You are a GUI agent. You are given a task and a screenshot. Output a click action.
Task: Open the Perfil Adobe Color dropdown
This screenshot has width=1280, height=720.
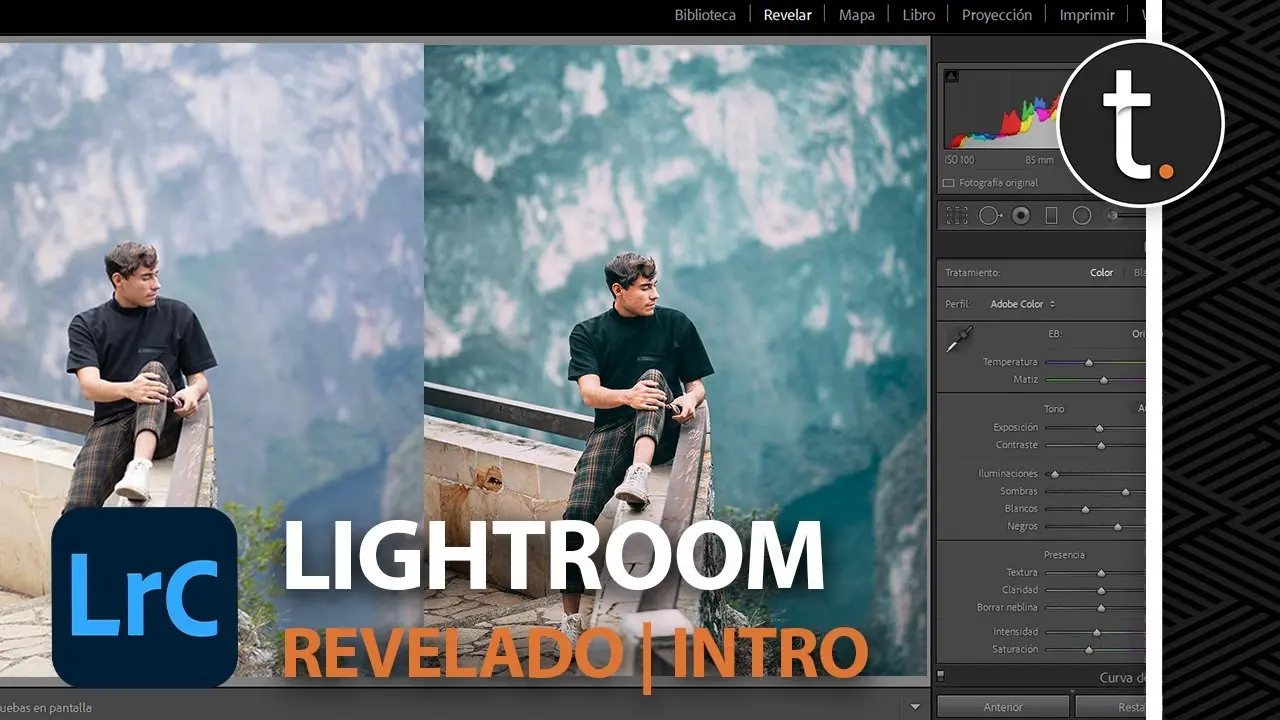(1022, 304)
